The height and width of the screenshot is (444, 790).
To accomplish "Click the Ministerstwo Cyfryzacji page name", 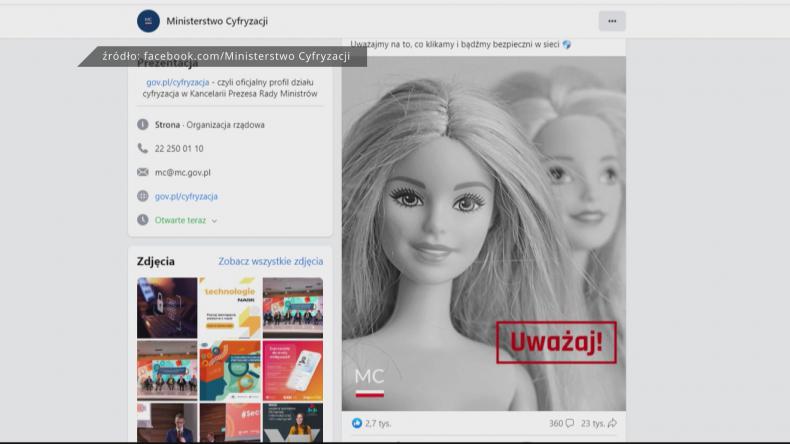I will pos(217,21).
